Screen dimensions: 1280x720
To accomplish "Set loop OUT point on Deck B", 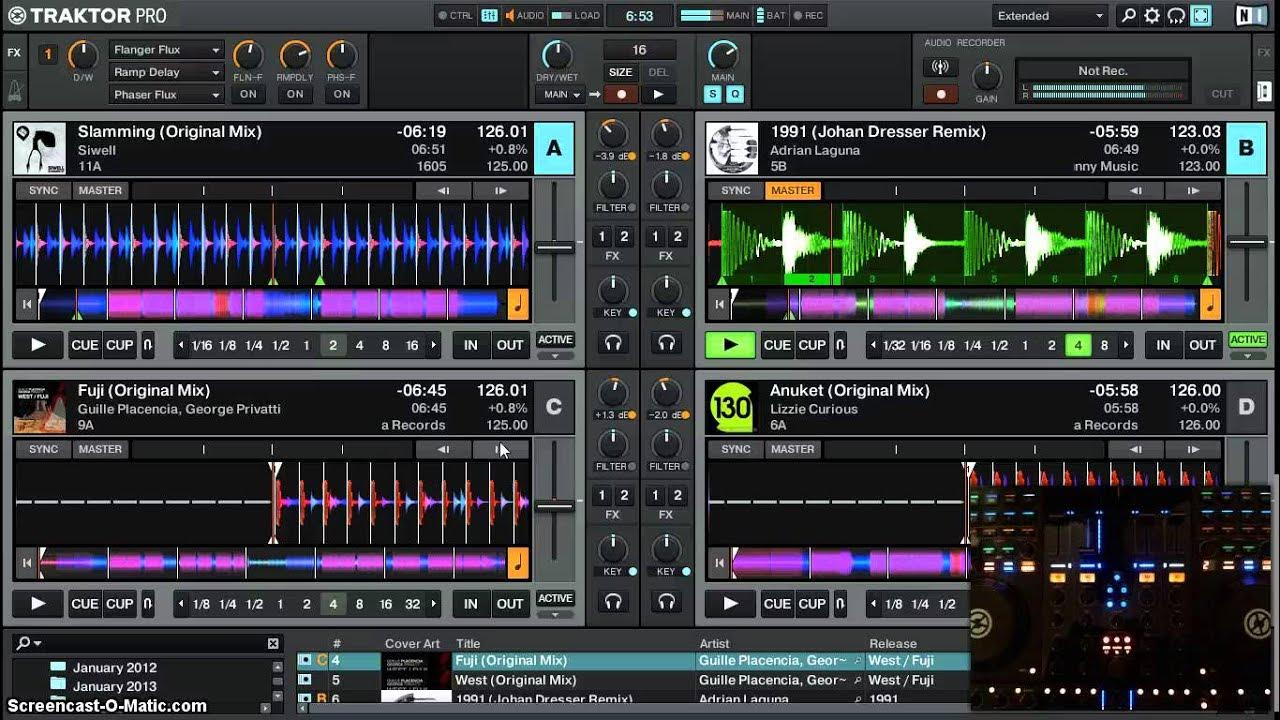I will point(1202,345).
